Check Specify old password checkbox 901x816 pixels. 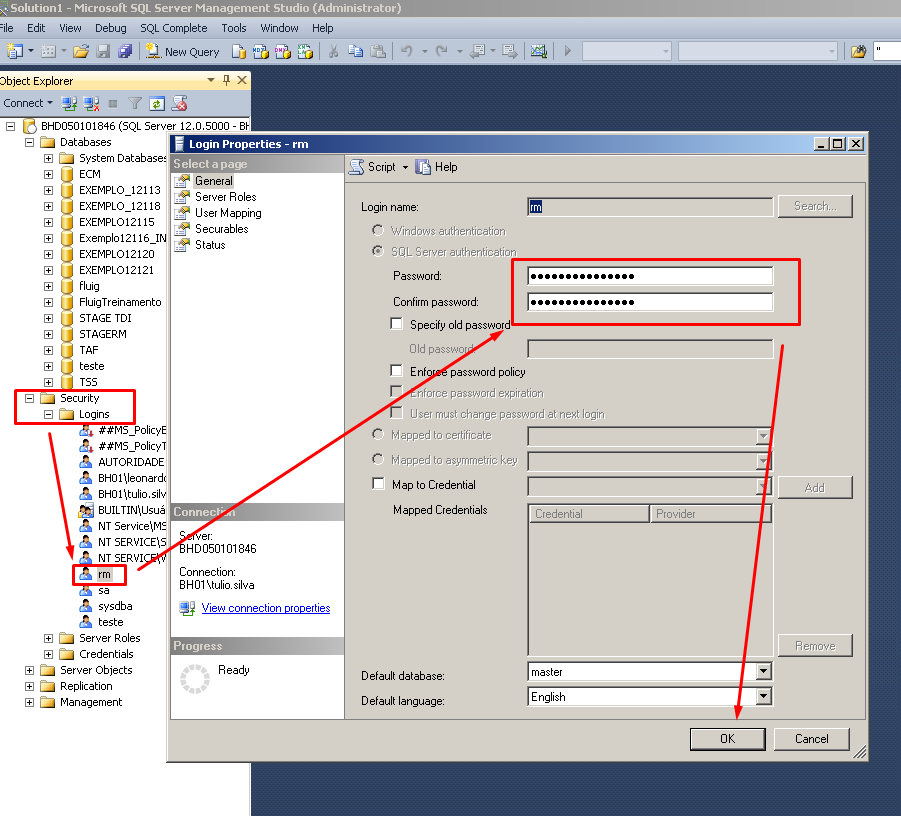[x=396, y=324]
